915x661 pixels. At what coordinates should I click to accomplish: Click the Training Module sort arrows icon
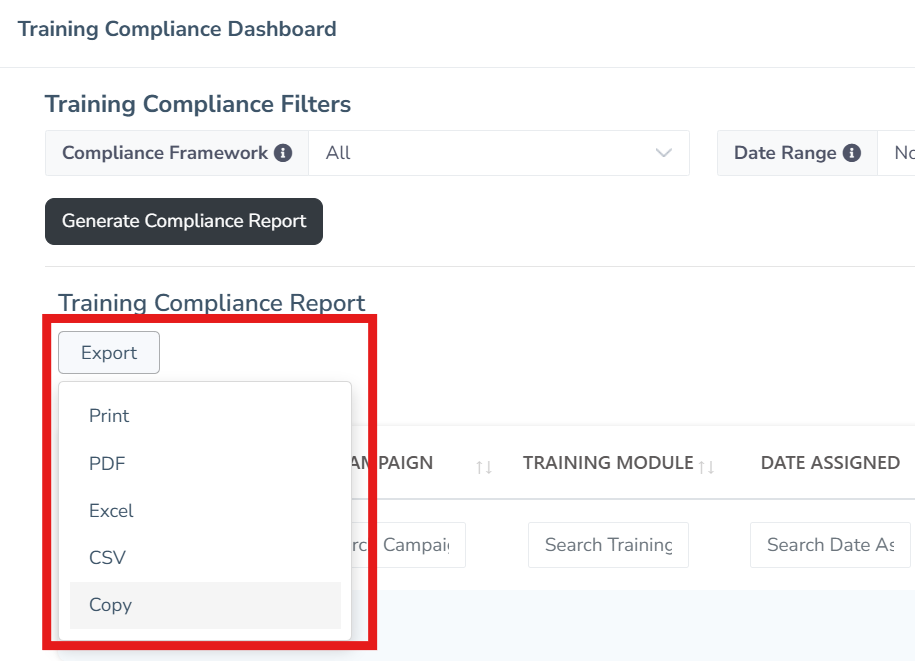(x=706, y=466)
